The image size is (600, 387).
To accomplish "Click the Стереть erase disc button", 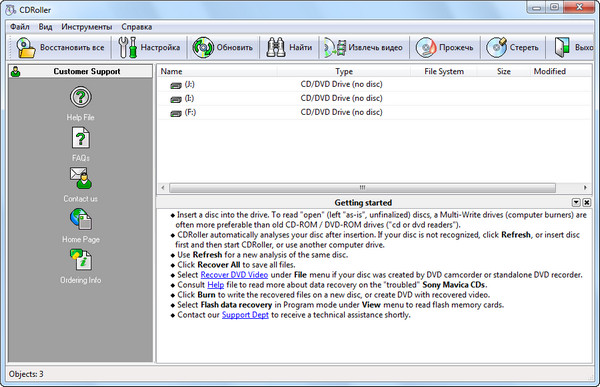I will pos(512,47).
